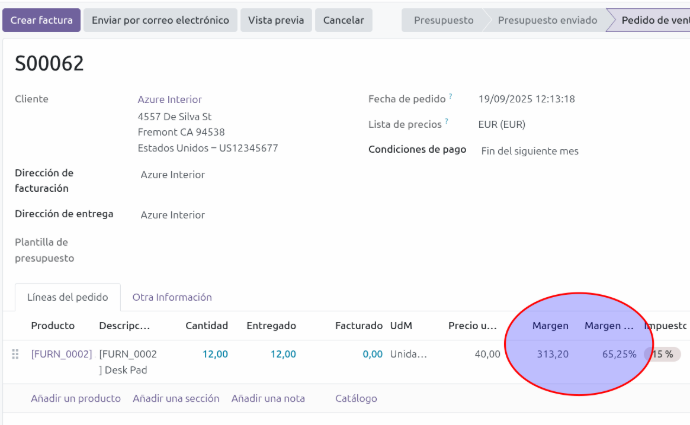The width and height of the screenshot is (690, 425).
Task: Click Añadir una sección link
Action: pyautogui.click(x=175, y=398)
